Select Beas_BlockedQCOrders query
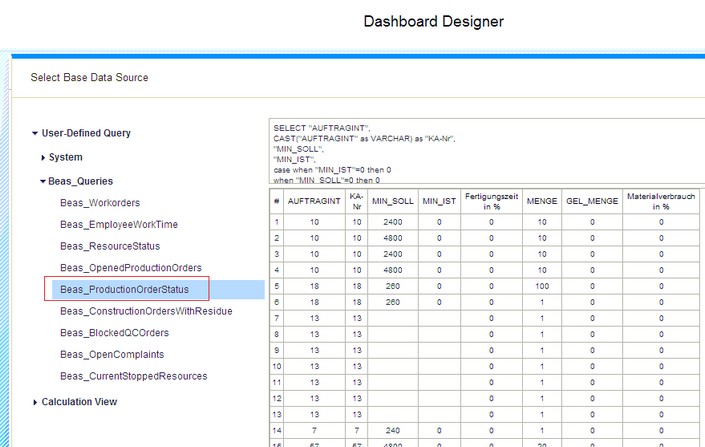This screenshot has width=705, height=447. 114,333
